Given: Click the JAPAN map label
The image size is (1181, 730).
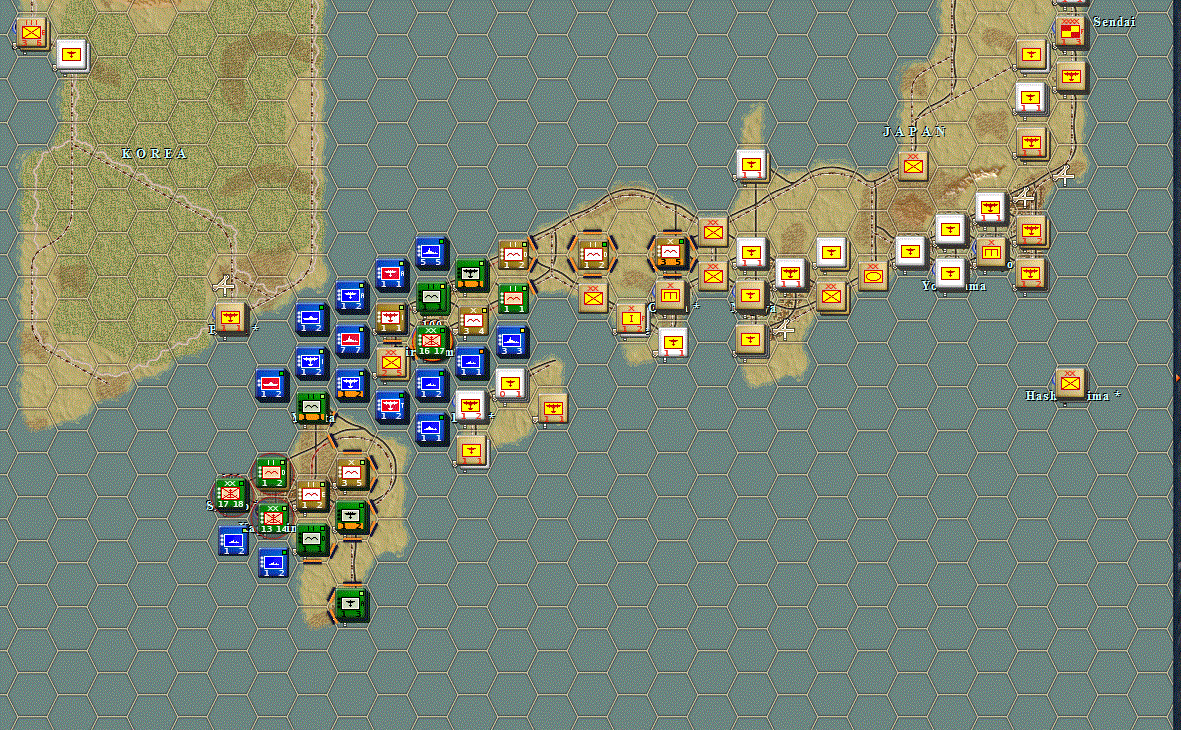Looking at the screenshot, I should click(x=916, y=131).
